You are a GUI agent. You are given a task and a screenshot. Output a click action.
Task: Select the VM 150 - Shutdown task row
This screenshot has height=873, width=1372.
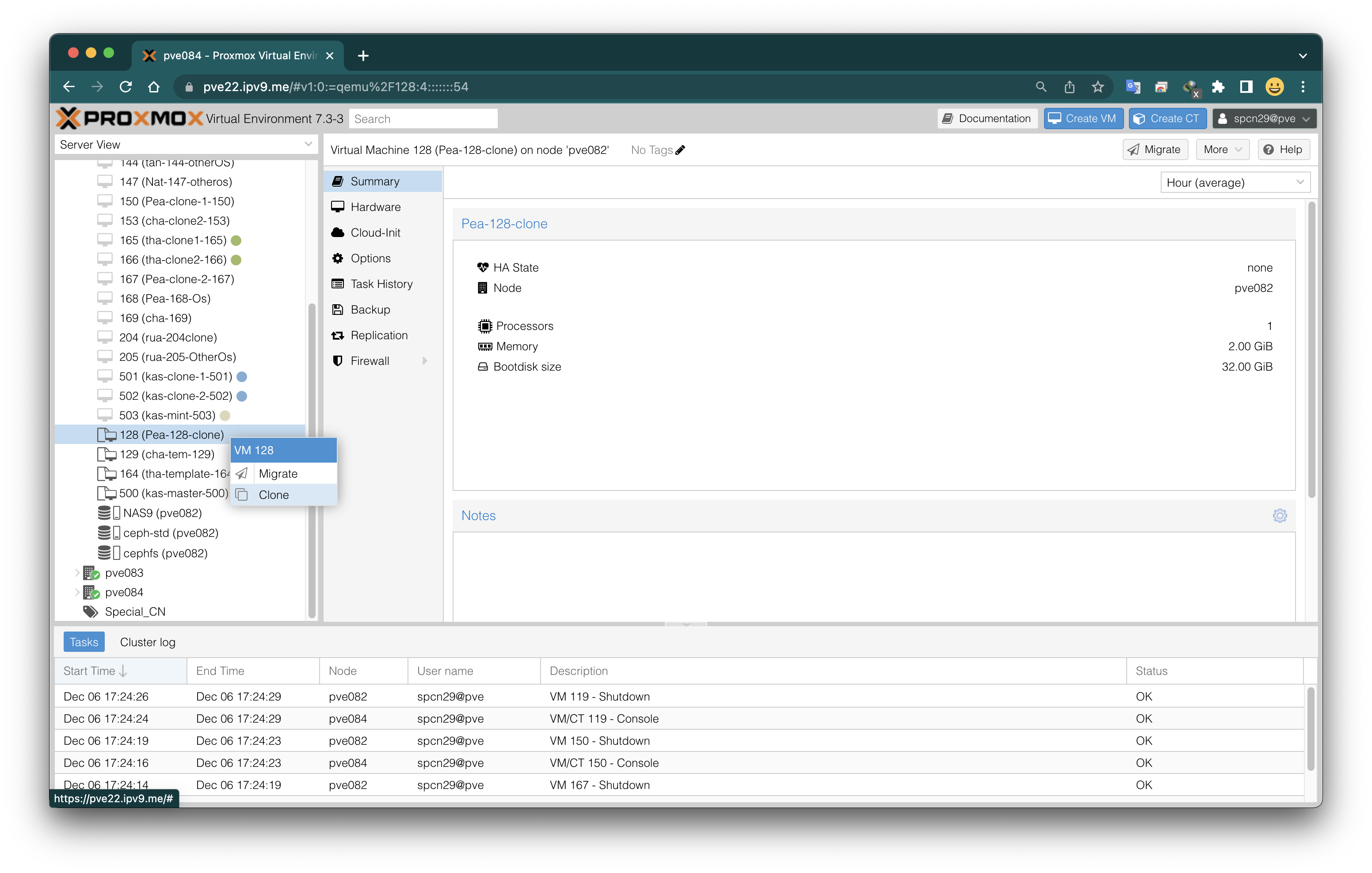pyautogui.click(x=679, y=740)
